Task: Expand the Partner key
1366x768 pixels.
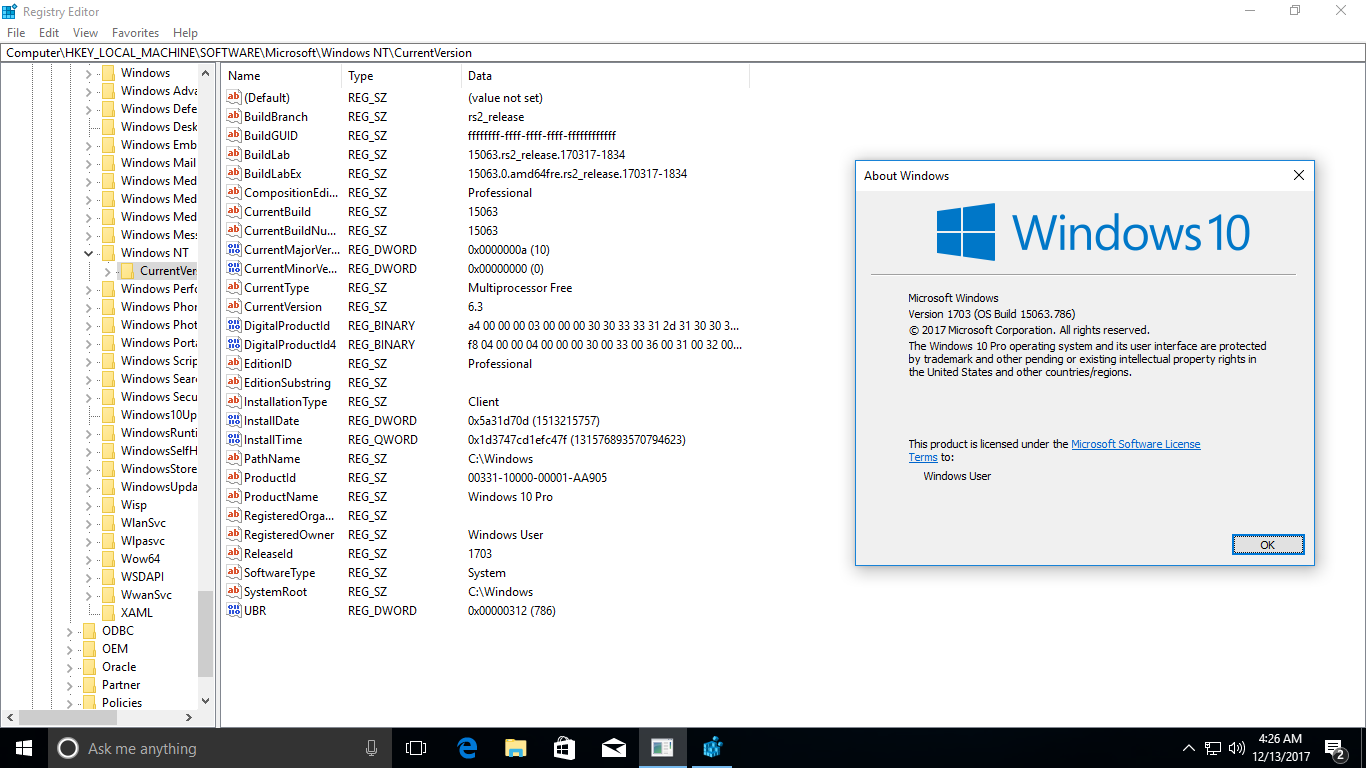Action: click(x=69, y=685)
